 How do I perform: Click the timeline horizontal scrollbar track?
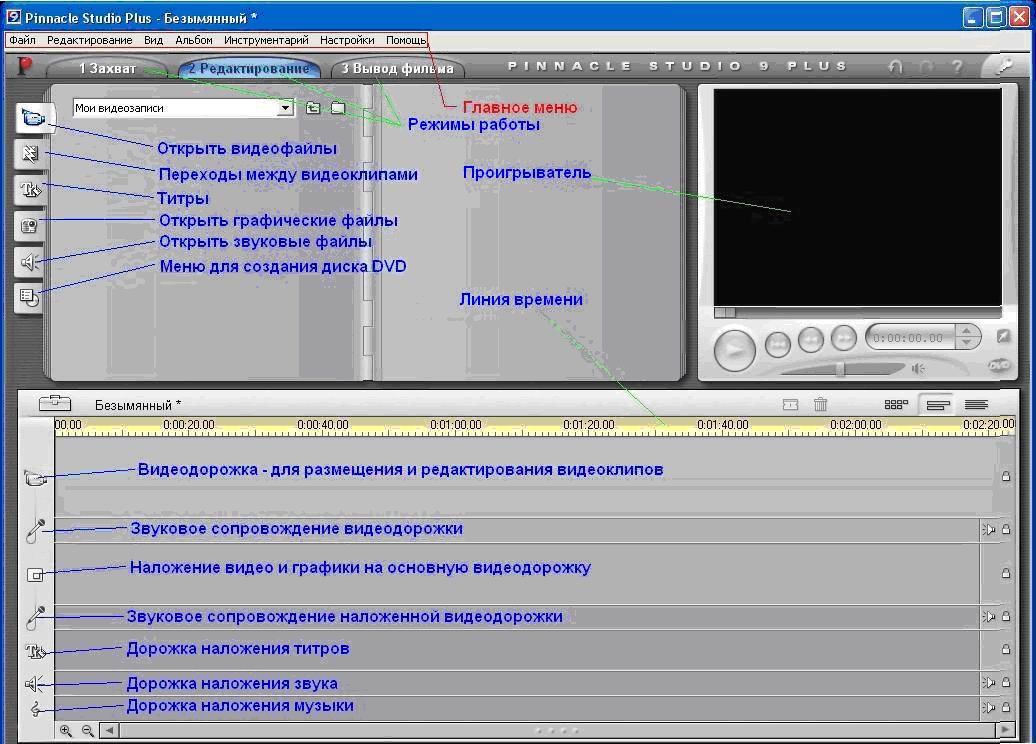558,730
